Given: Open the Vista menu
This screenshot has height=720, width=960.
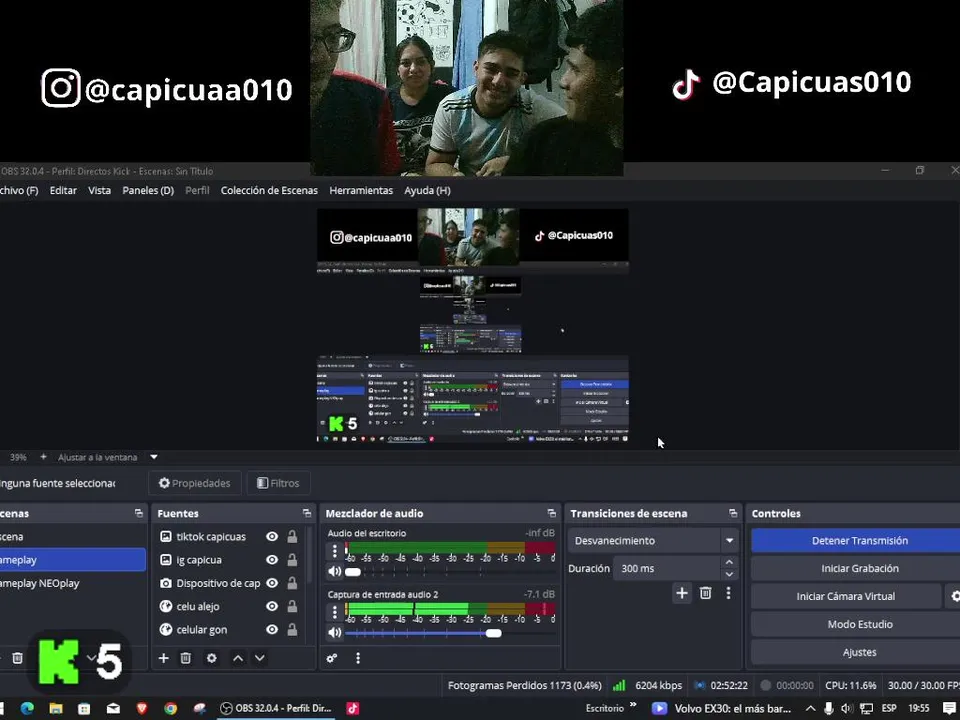Looking at the screenshot, I should [99, 190].
